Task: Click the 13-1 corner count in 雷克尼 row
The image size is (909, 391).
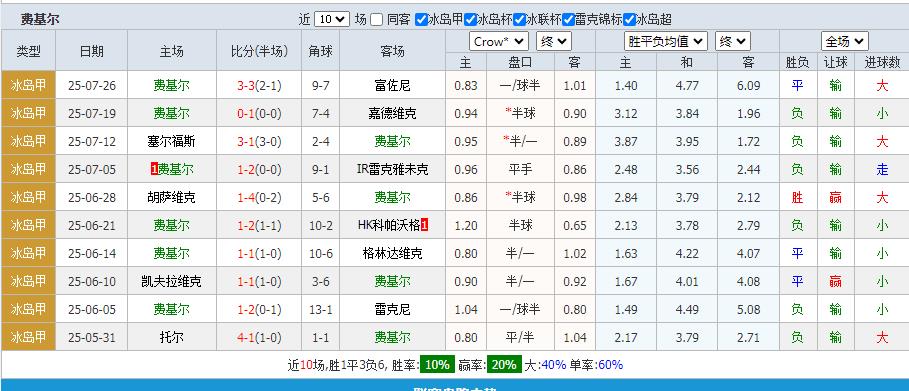Action: click(321, 309)
